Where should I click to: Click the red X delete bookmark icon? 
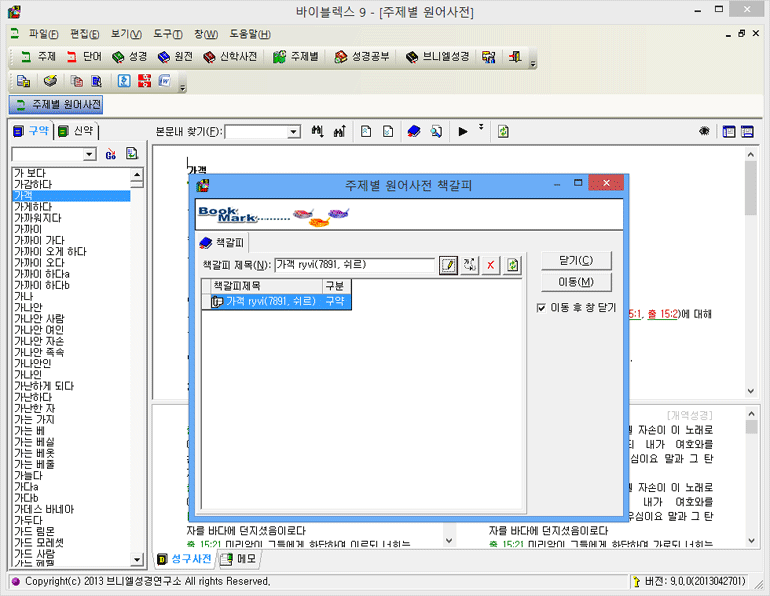coord(490,265)
